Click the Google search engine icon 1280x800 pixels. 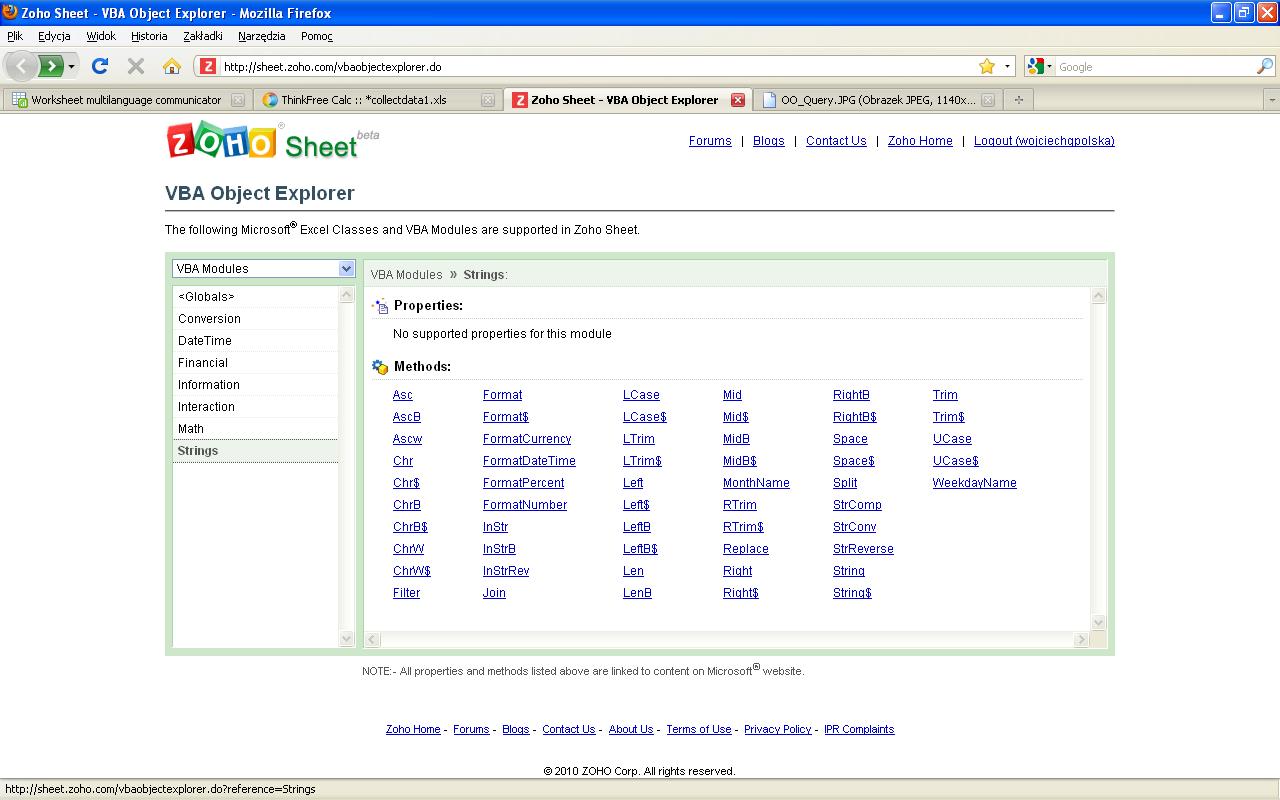coord(1035,66)
